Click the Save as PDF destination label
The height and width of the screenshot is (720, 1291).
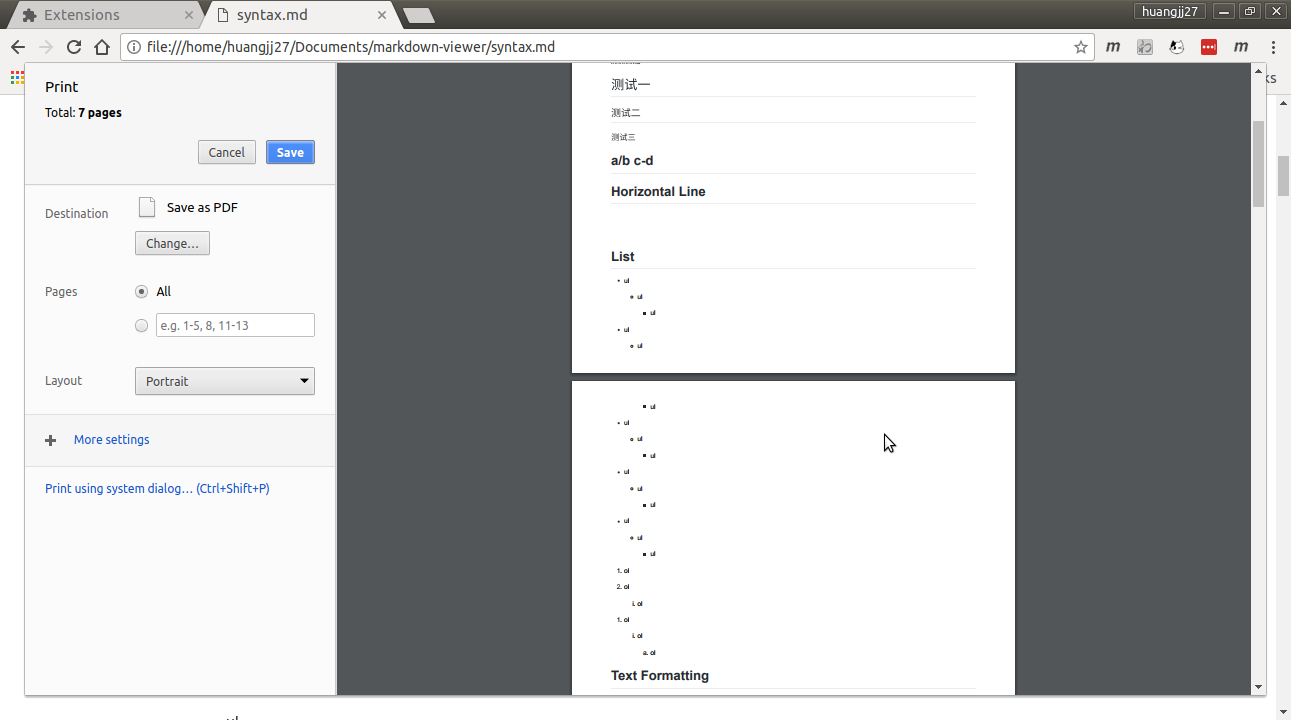point(202,208)
